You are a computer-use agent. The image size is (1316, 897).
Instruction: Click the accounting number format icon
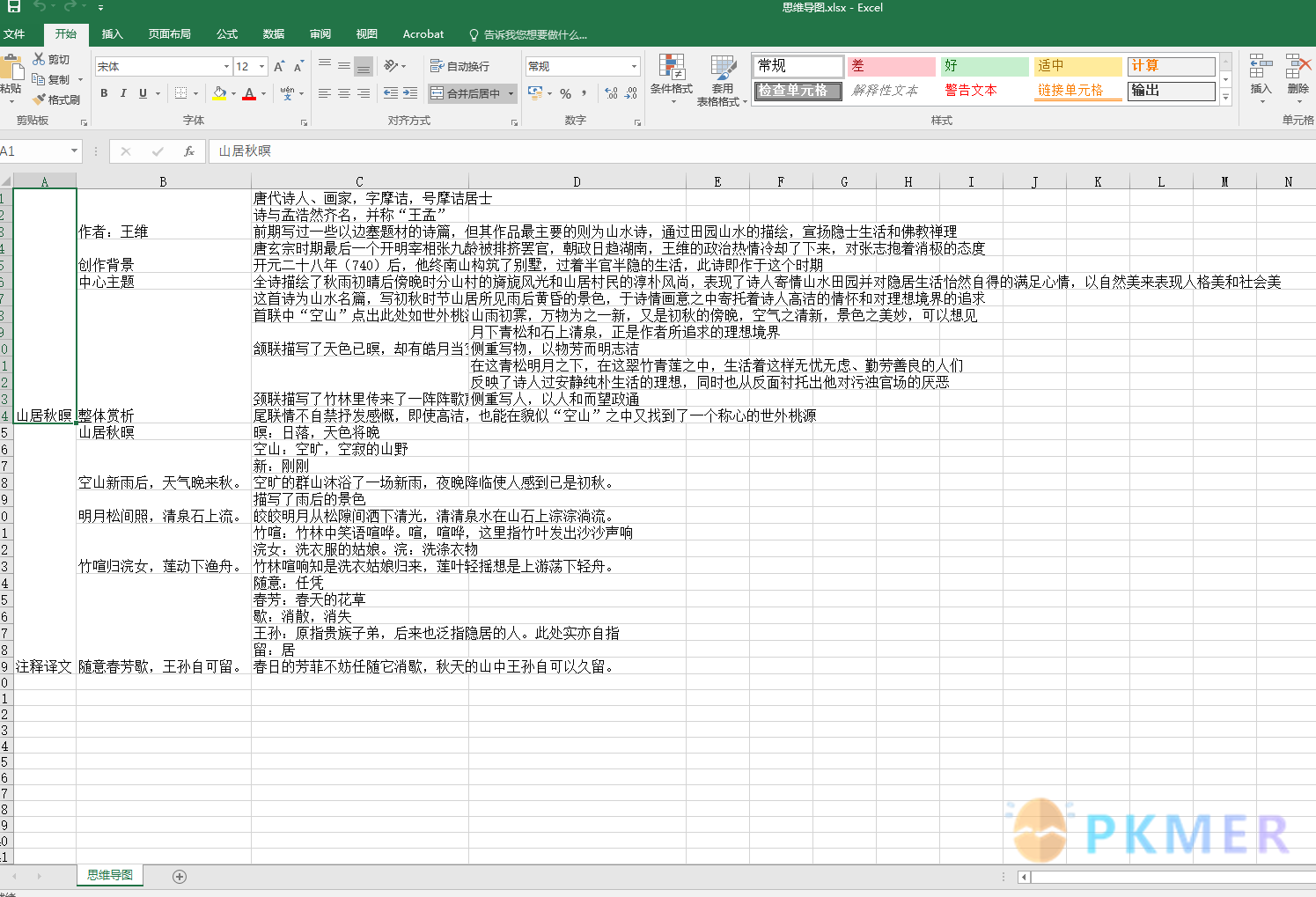pos(534,92)
